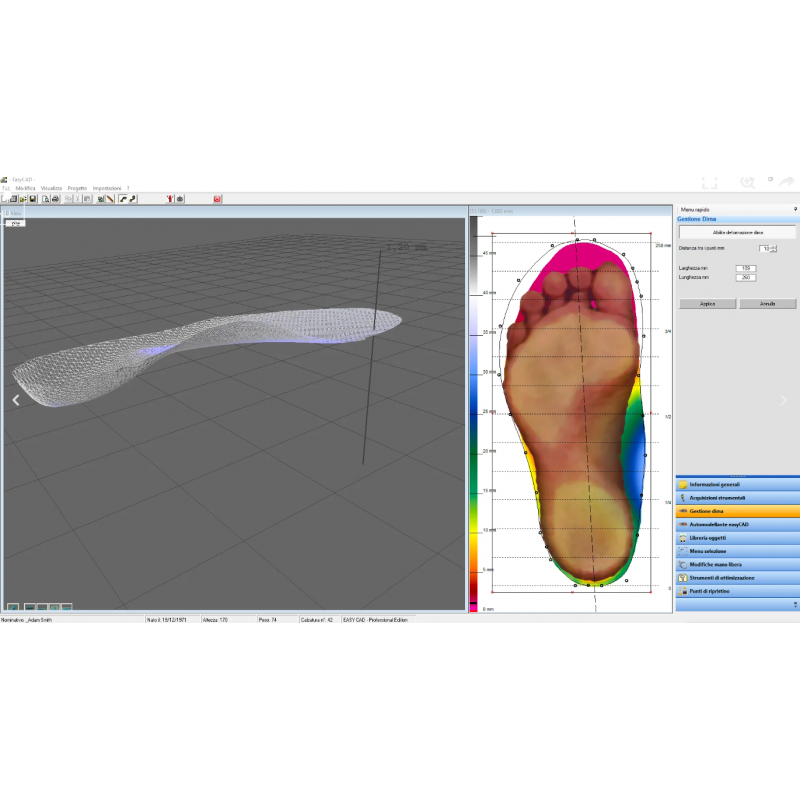Image resolution: width=800 pixels, height=800 pixels.
Task: Click the 3D View tab label
Action: (x=14, y=213)
